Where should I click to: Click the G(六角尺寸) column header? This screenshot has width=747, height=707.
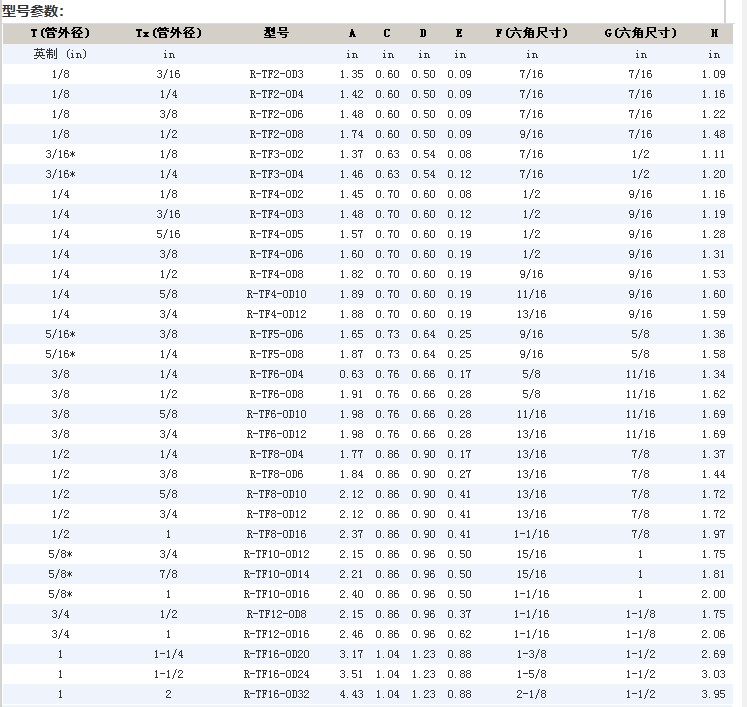pyautogui.click(x=640, y=33)
